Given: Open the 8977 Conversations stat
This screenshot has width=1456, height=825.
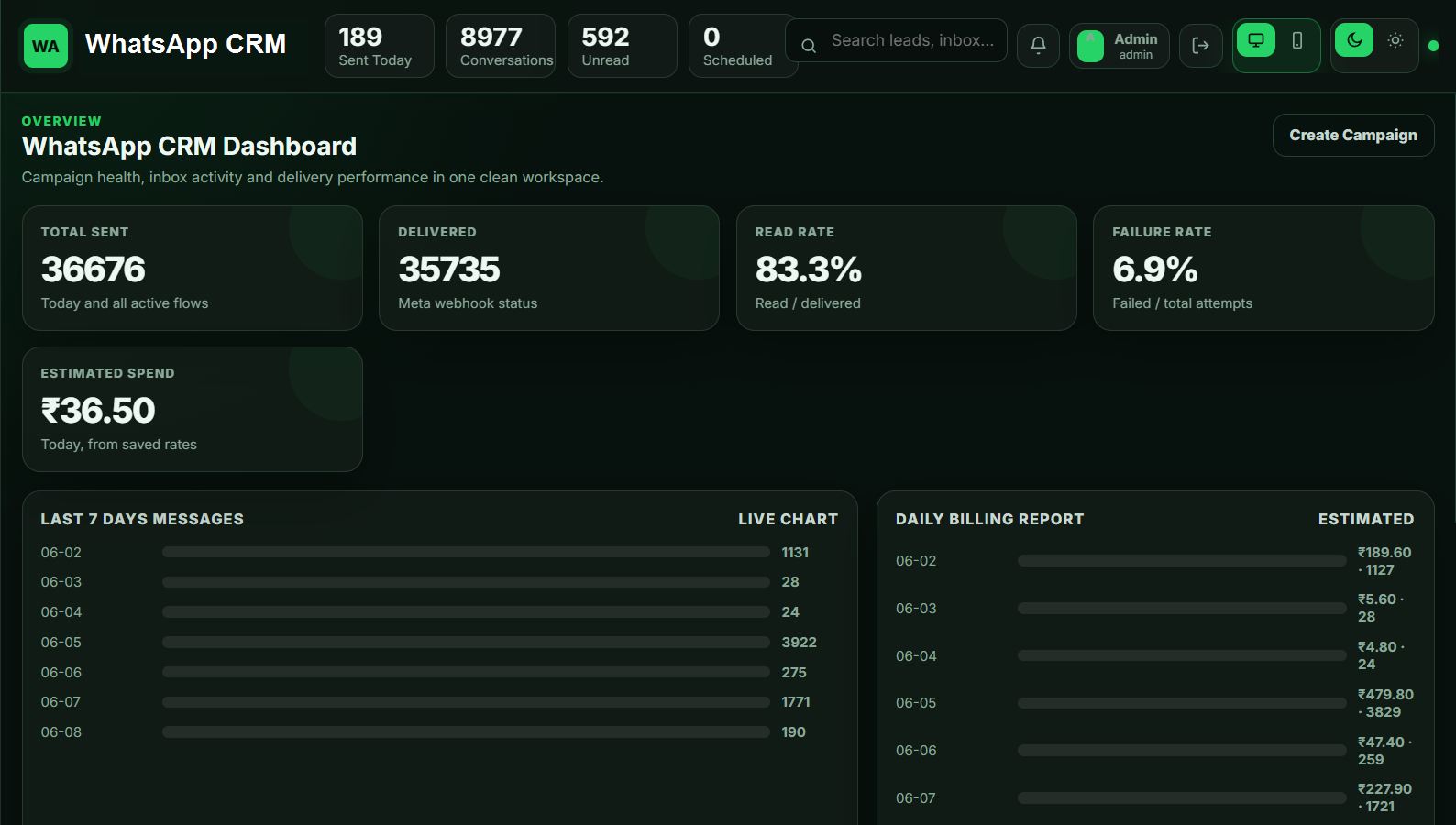Looking at the screenshot, I should (501, 46).
